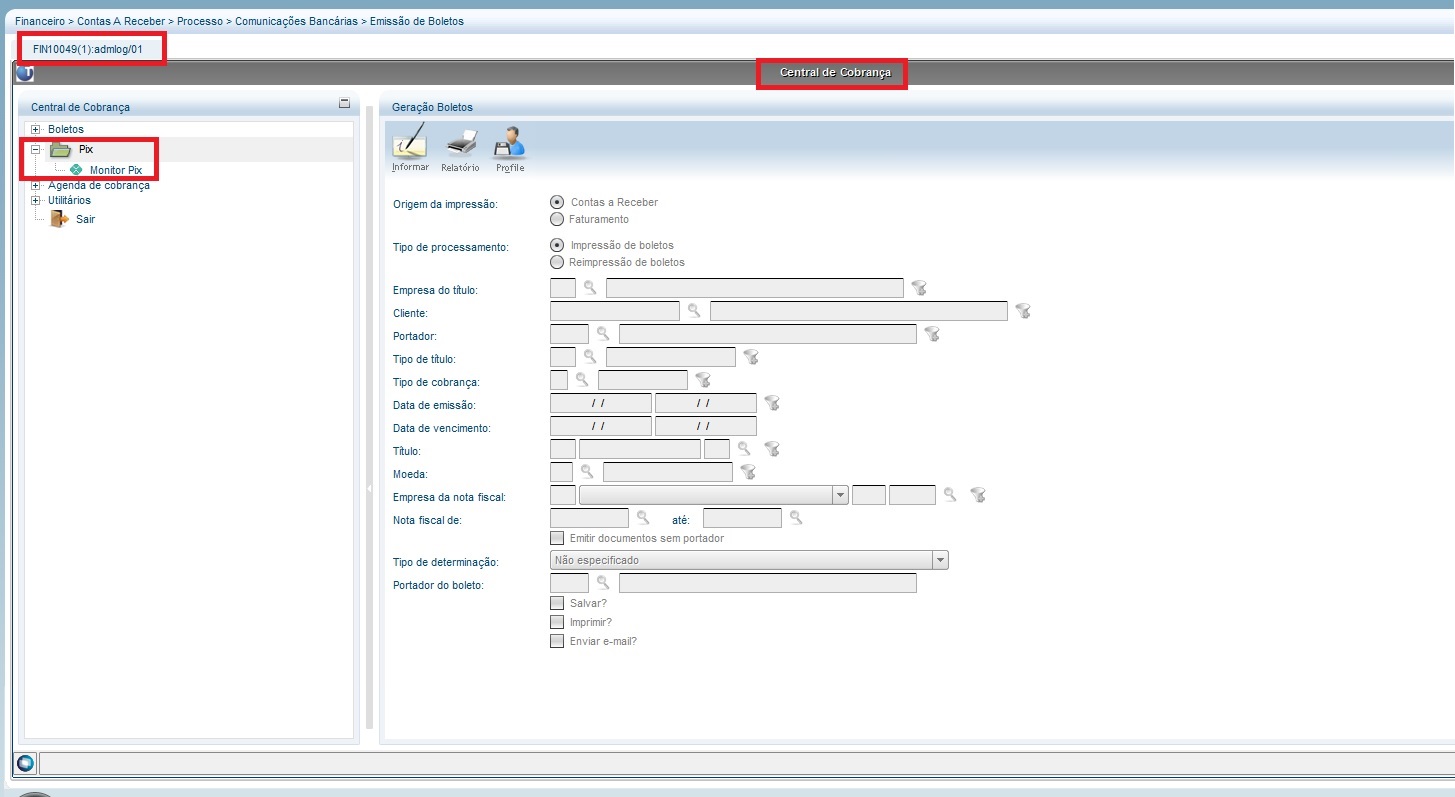Click round icon at status bar left
Image resolution: width=1455 pixels, height=797 pixels.
coord(25,763)
